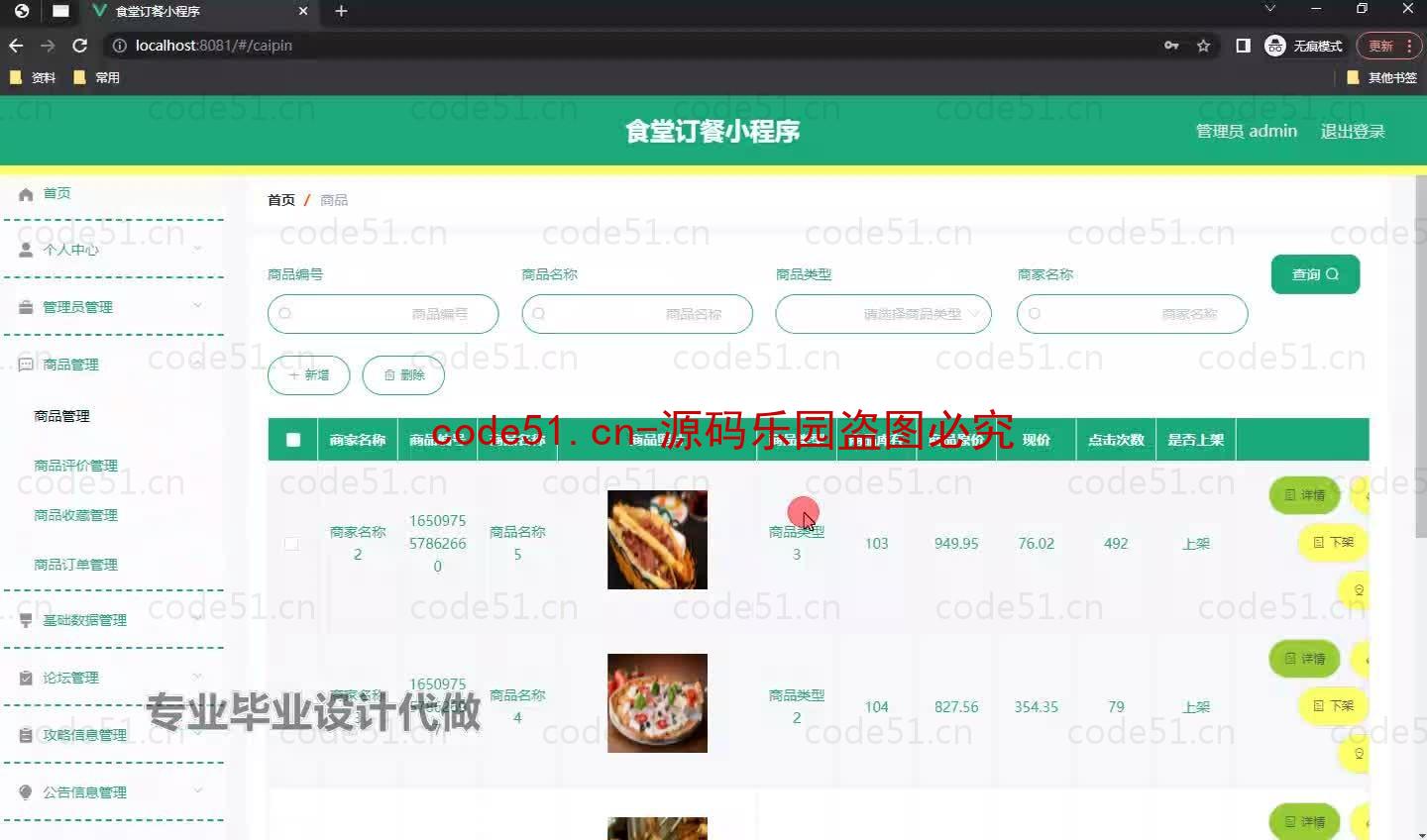Open 商品收藏管理 in sidebar
Image resolution: width=1427 pixels, height=840 pixels.
[x=75, y=515]
